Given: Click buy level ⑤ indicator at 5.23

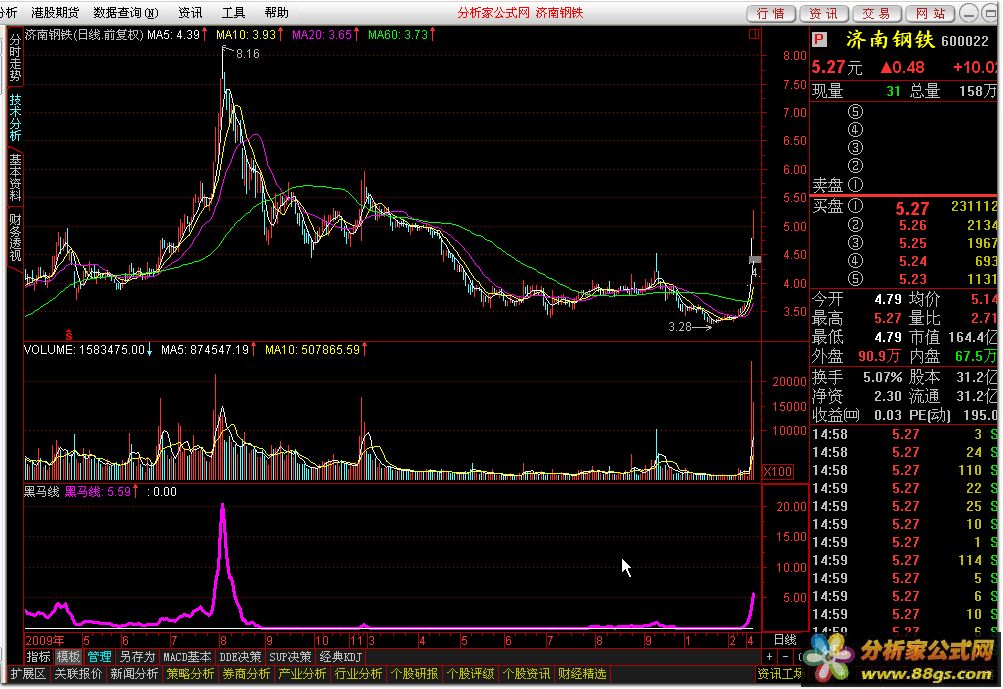Looking at the screenshot, I should tap(855, 279).
